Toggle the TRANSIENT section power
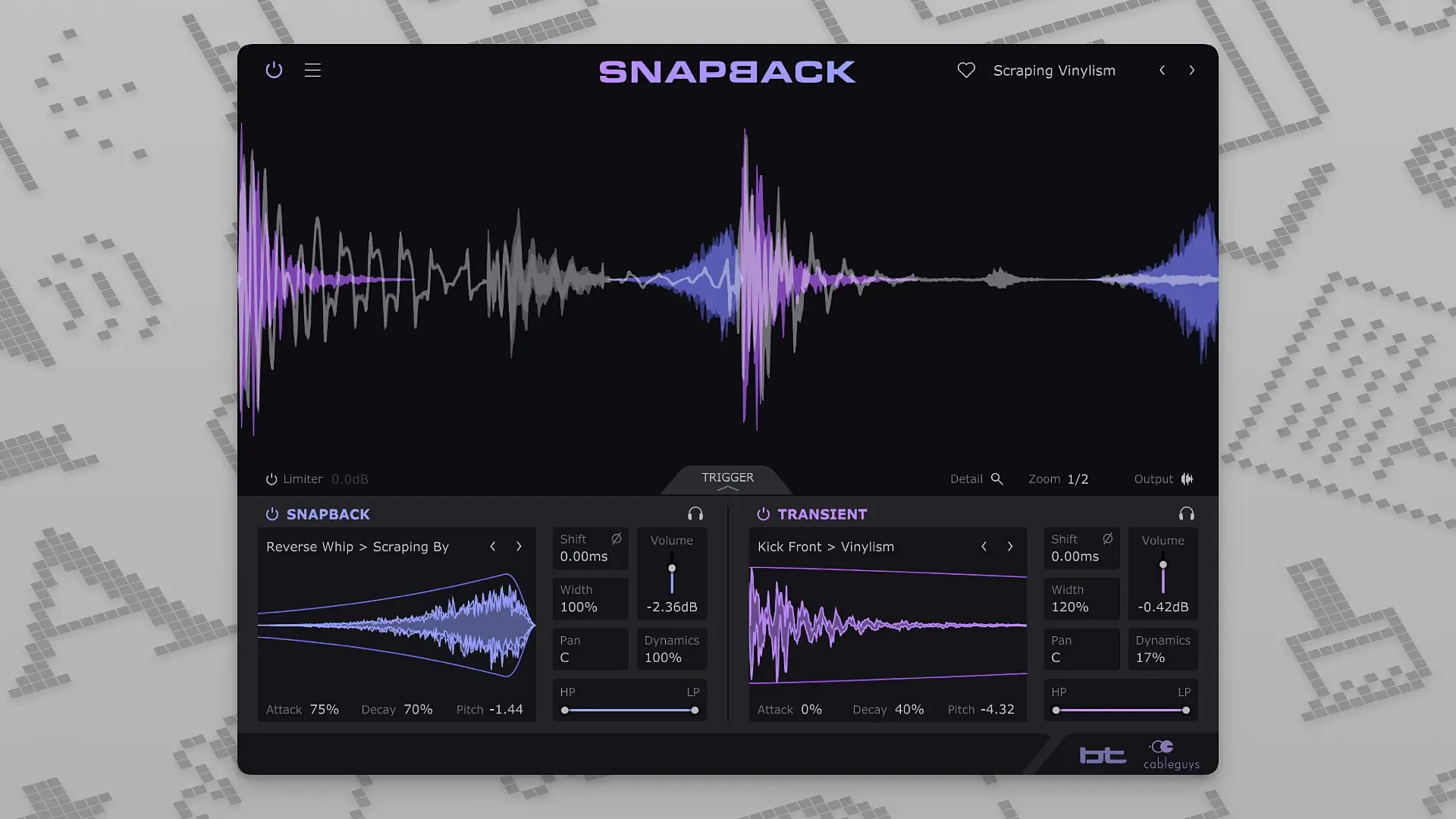 (763, 514)
